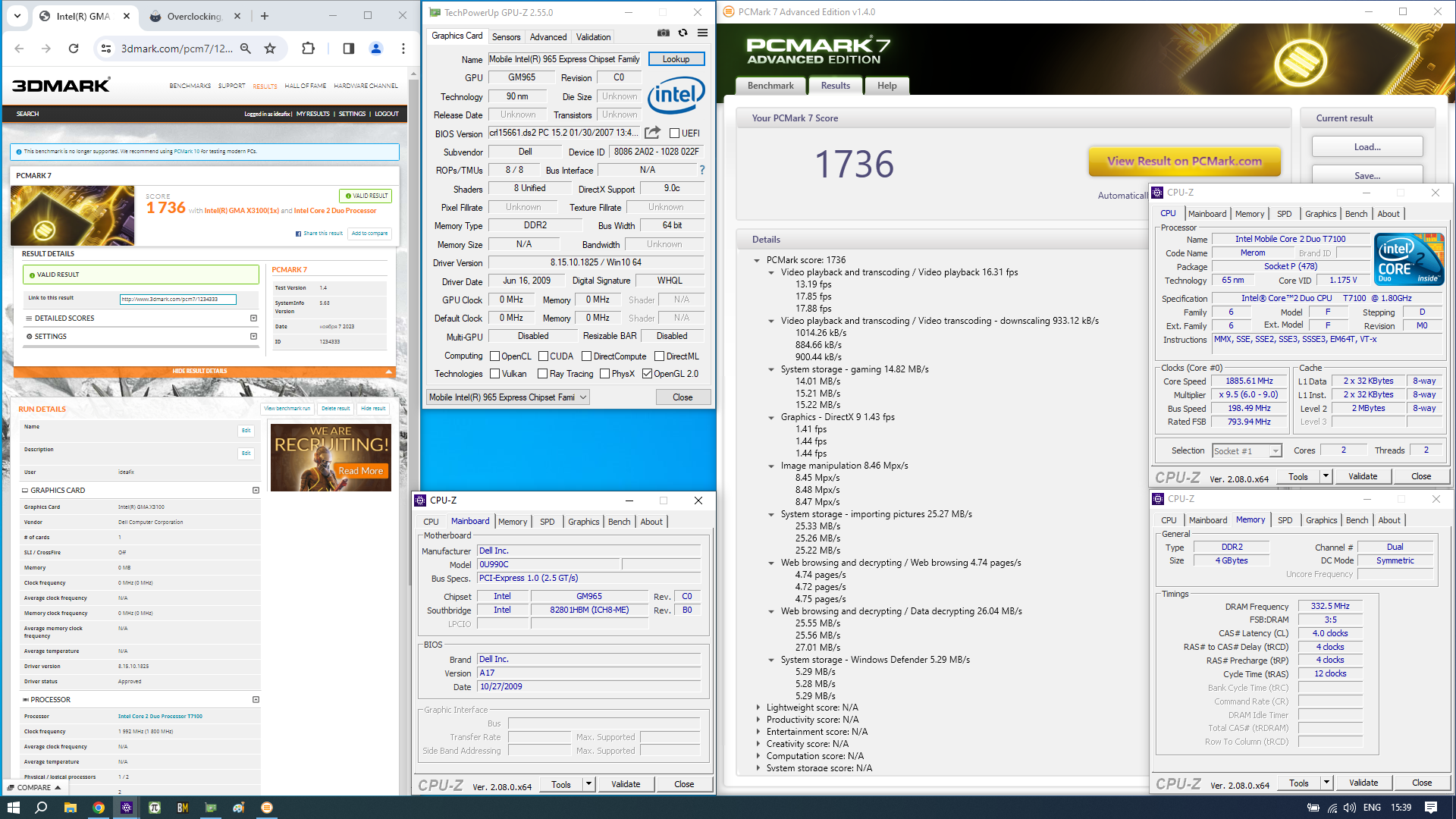Image resolution: width=1456 pixels, height=819 pixels.
Task: Click the Lookup button in GPU-Z
Action: 676,59
